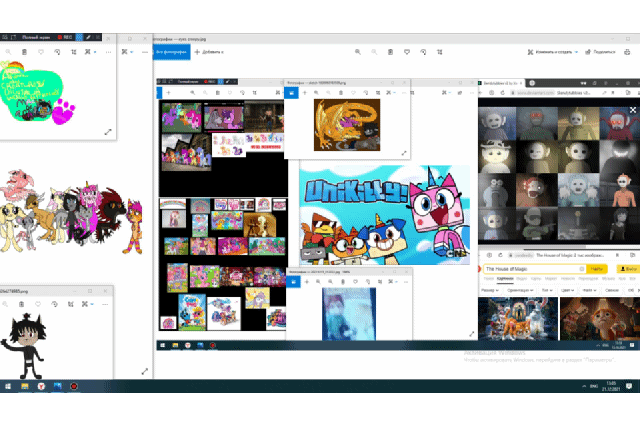Open the "Все фотографии" tab
The width and height of the screenshot is (640, 426).
(168, 51)
